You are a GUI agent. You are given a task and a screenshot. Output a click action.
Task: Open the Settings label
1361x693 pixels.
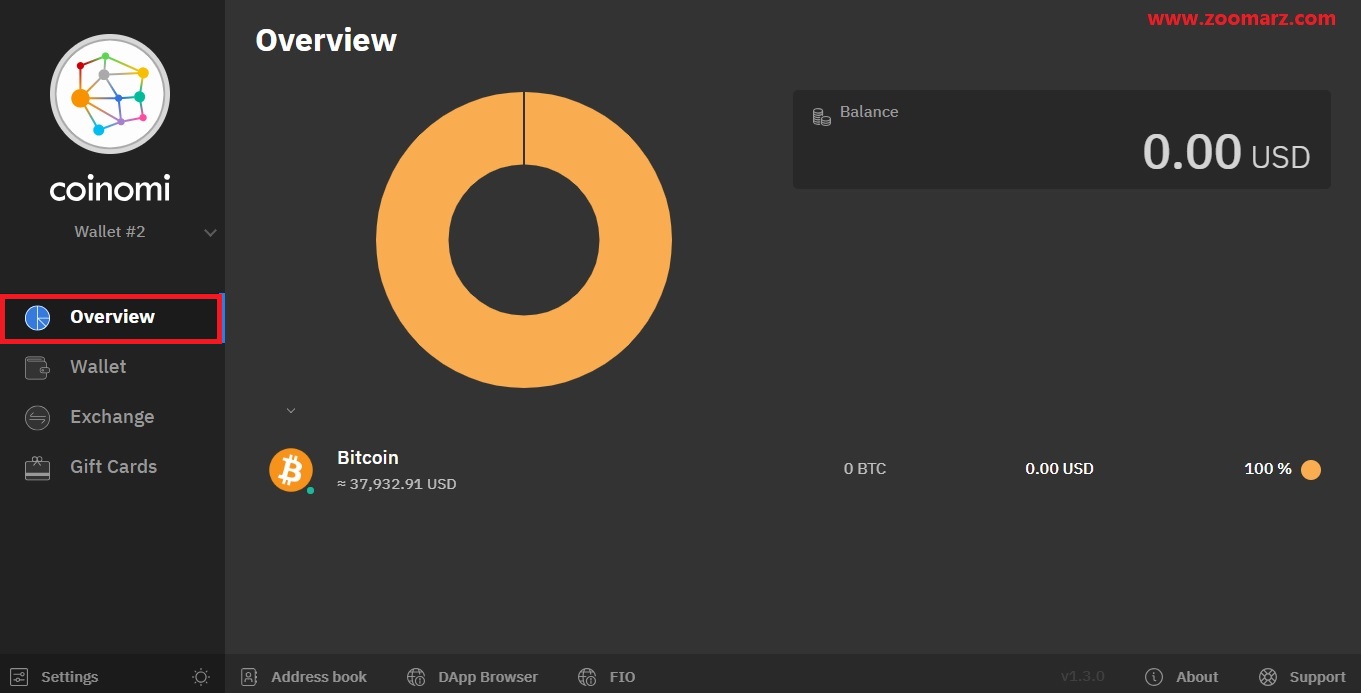click(x=70, y=677)
